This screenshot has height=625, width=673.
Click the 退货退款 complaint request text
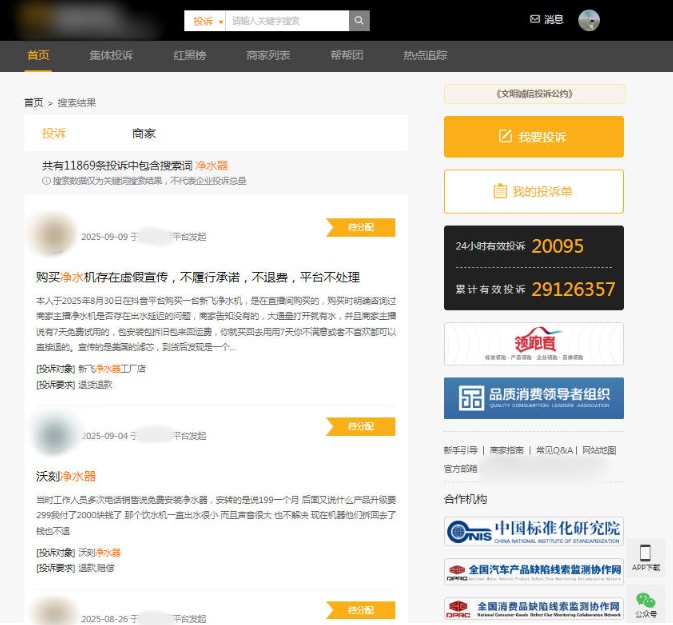click(95, 385)
